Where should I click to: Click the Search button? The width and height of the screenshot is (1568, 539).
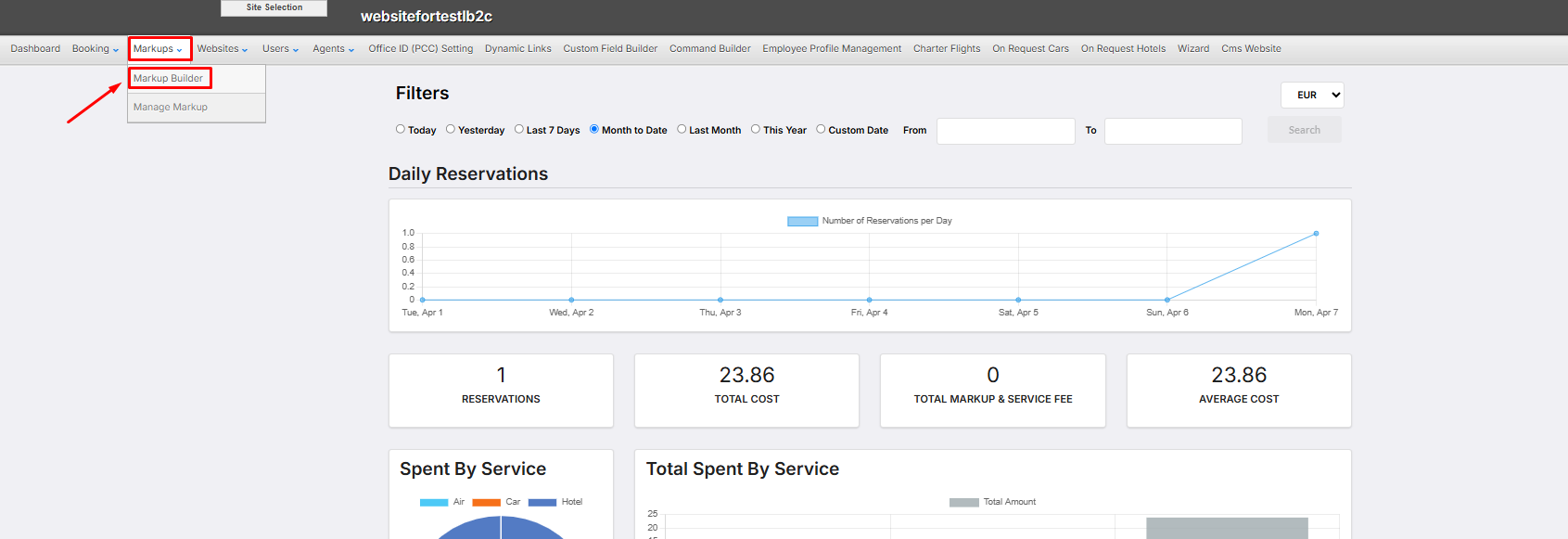(x=1304, y=130)
